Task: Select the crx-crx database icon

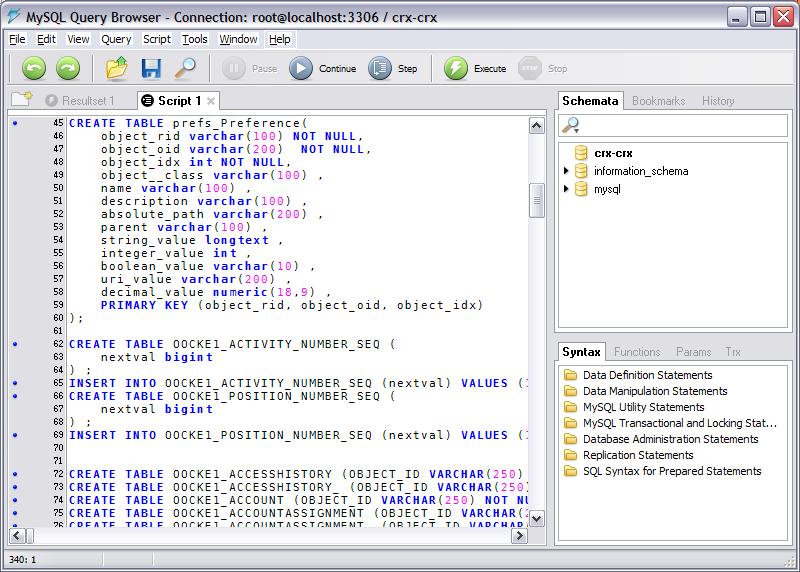Action: point(581,153)
